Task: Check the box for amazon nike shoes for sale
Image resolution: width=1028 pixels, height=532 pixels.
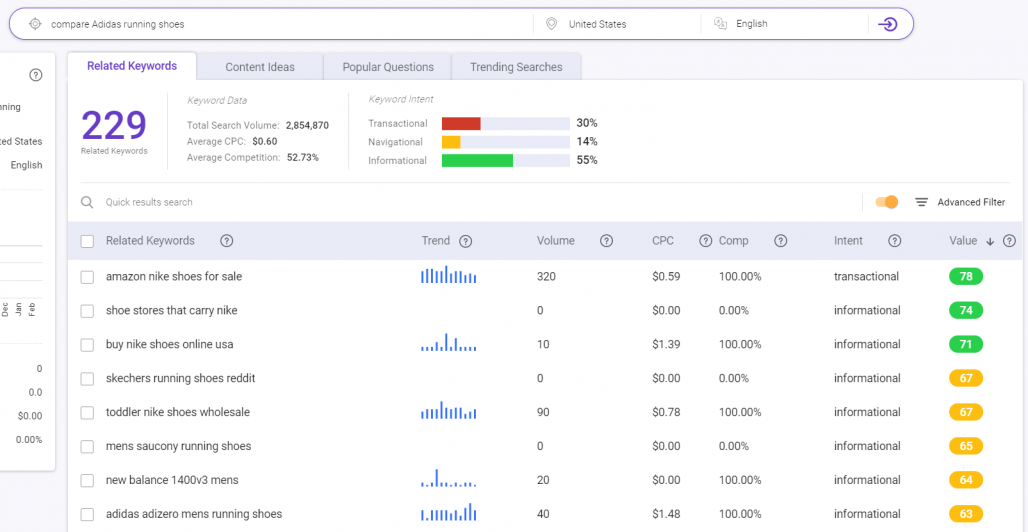Action: click(x=87, y=277)
